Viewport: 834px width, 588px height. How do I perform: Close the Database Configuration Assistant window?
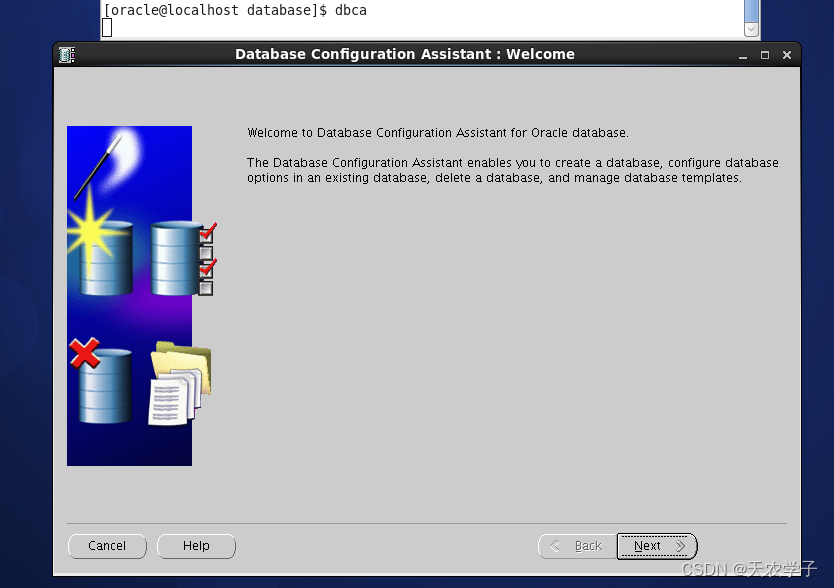(x=787, y=55)
